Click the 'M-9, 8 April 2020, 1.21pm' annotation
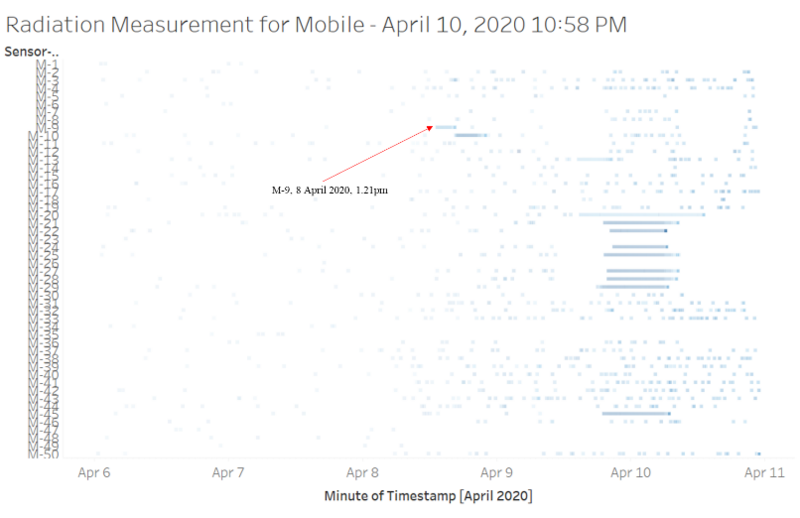This screenshot has width=800, height=518. tap(330, 190)
